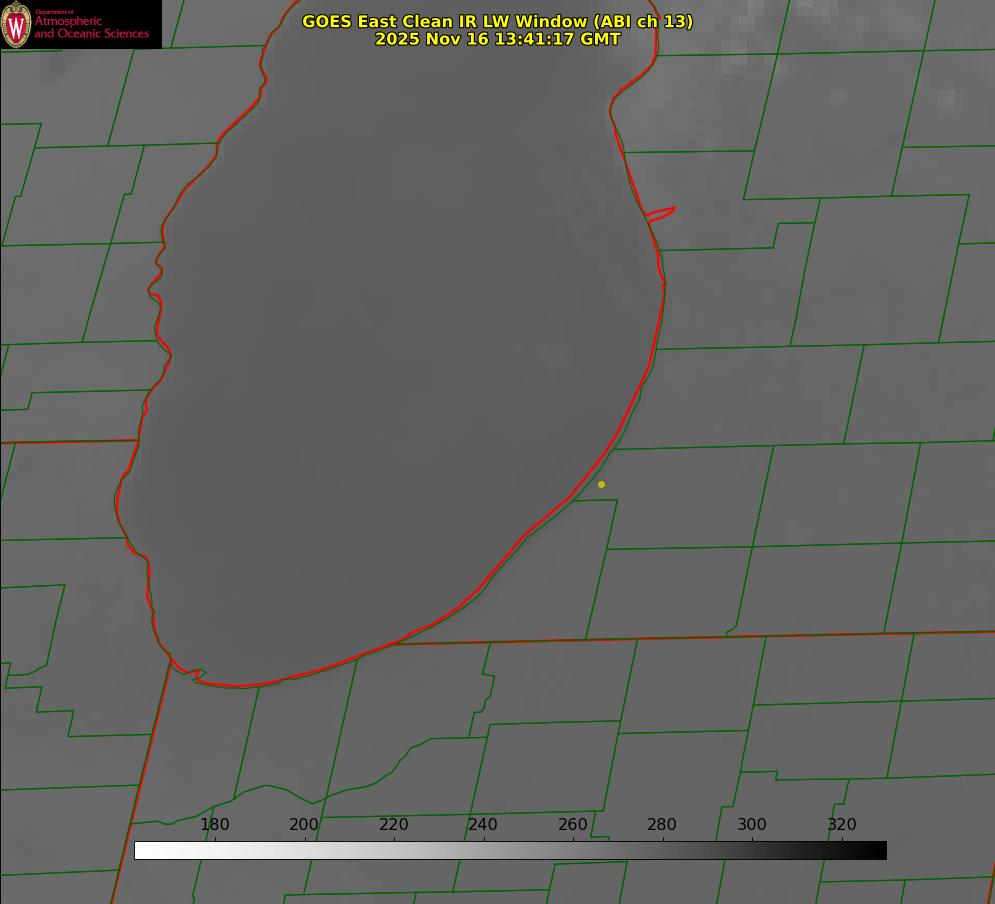Click the GOES East Clean IR title text
This screenshot has height=904, width=995.
(x=498, y=21)
